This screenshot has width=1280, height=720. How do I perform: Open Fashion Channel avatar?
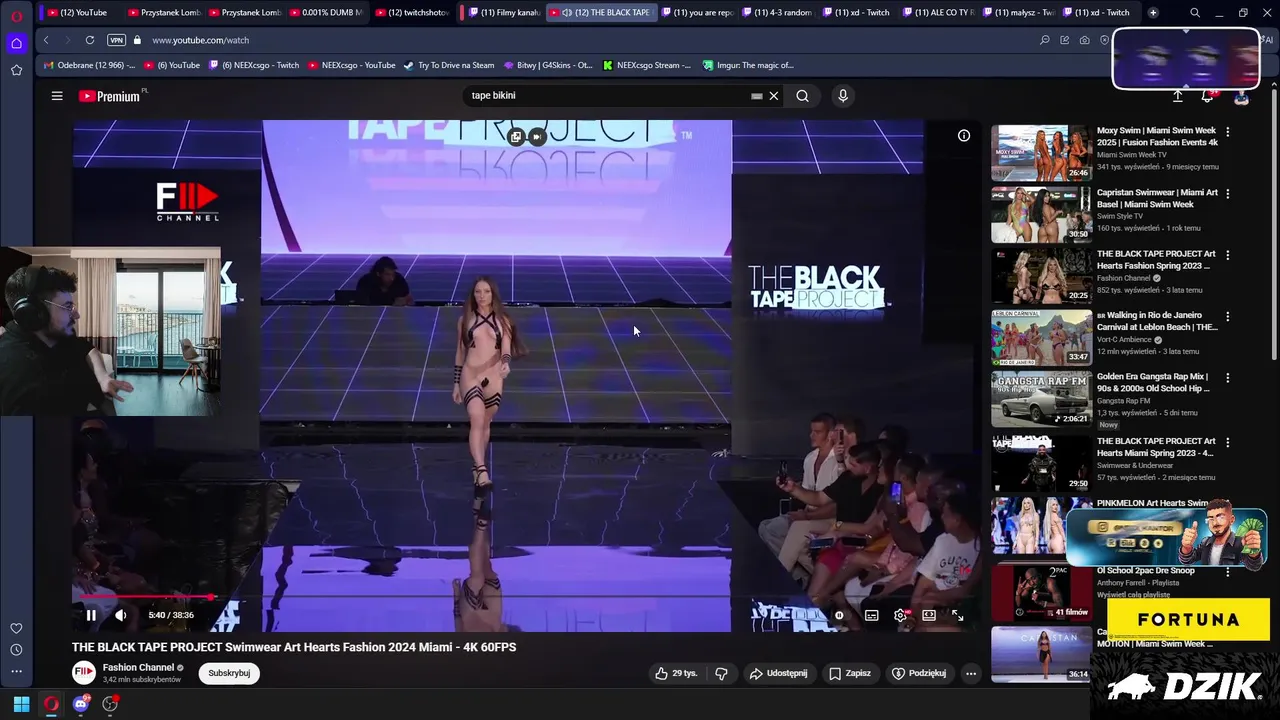[x=84, y=673]
